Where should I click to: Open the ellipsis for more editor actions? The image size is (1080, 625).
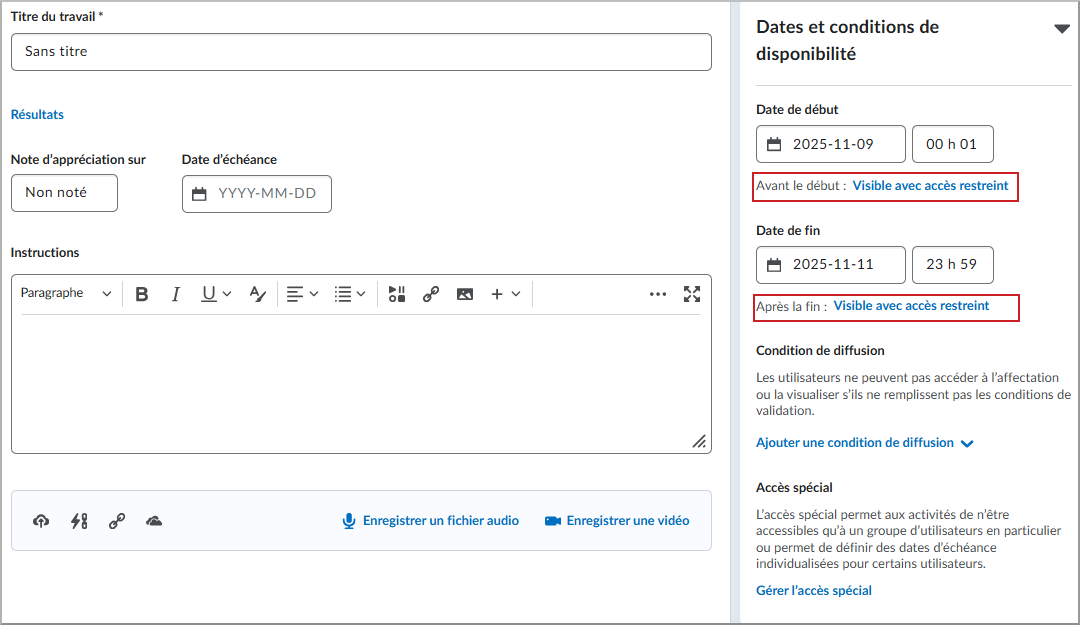click(x=658, y=293)
